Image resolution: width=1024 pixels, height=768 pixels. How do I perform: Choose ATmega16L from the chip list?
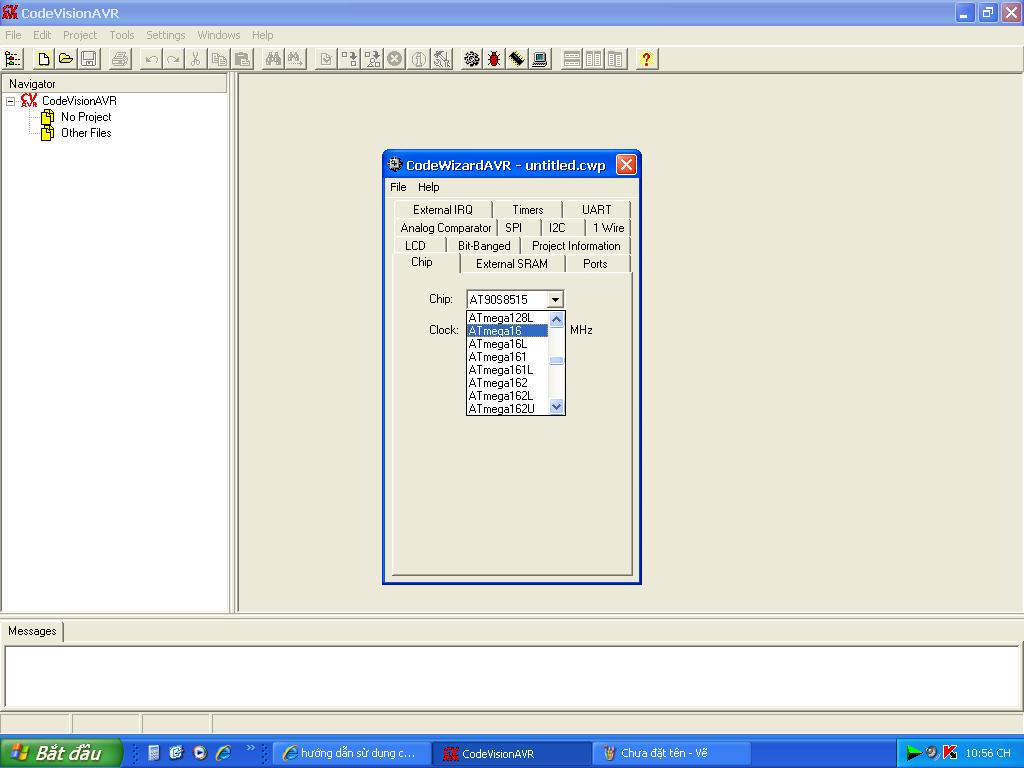coord(507,344)
